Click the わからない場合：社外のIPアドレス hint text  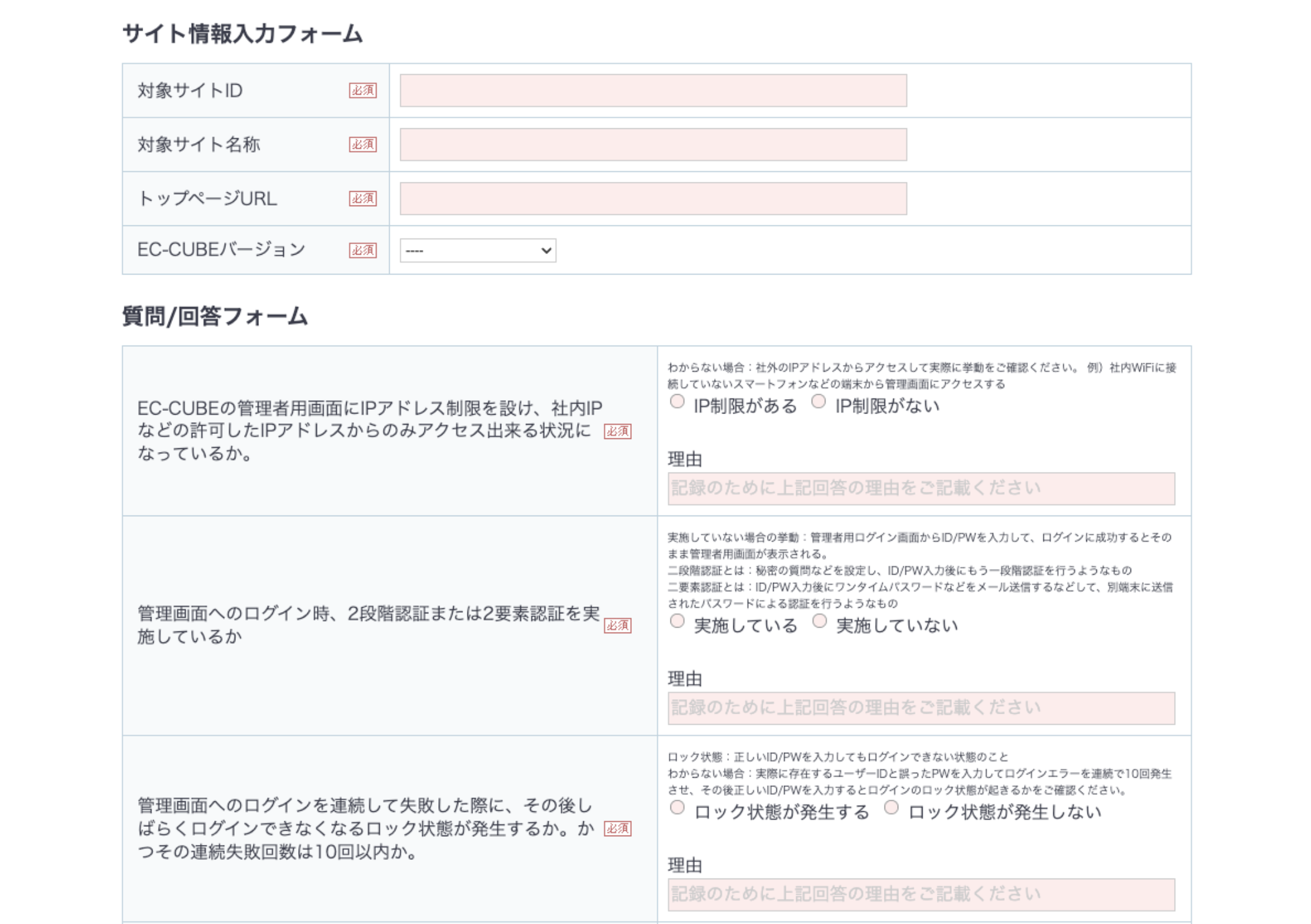pos(922,375)
